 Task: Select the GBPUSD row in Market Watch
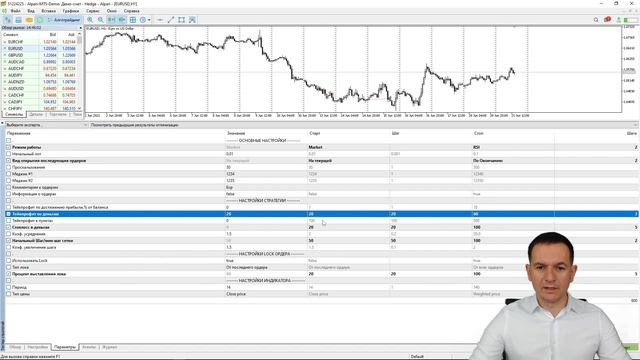pyautogui.click(x=40, y=55)
